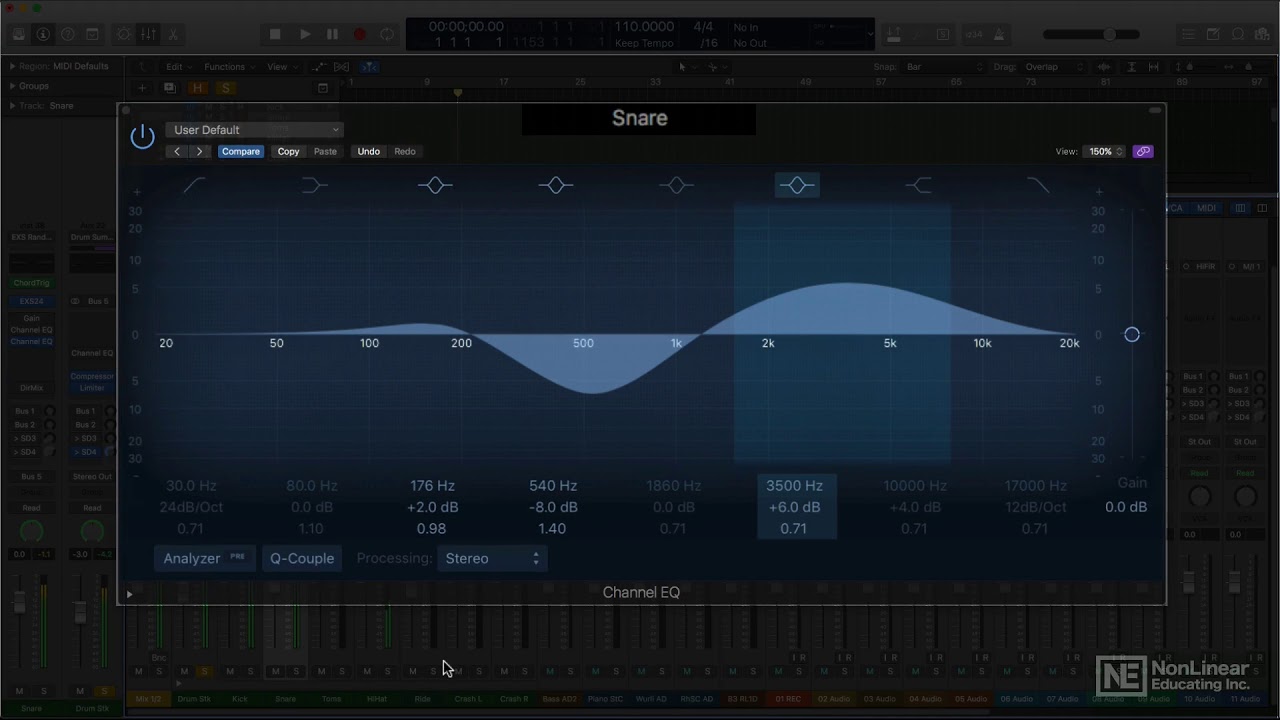
Task: Toggle the global S solo button
Action: 225,88
